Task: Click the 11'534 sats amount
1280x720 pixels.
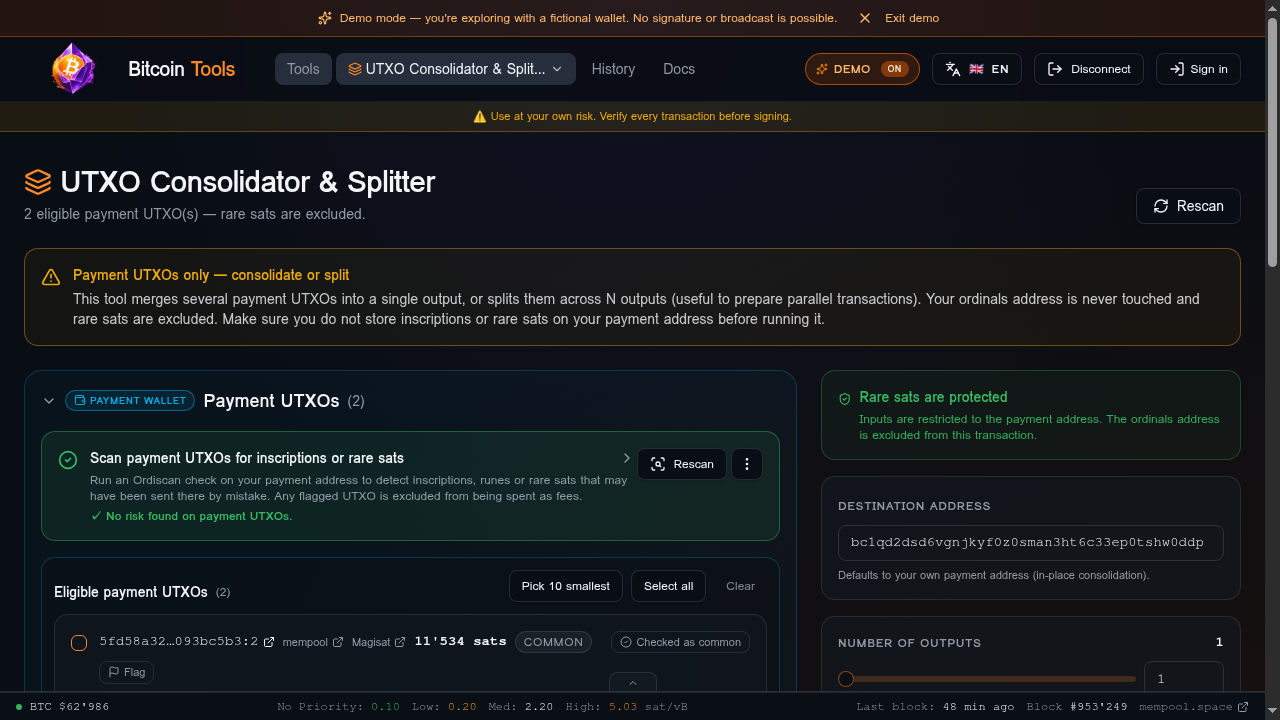Action: pos(460,641)
